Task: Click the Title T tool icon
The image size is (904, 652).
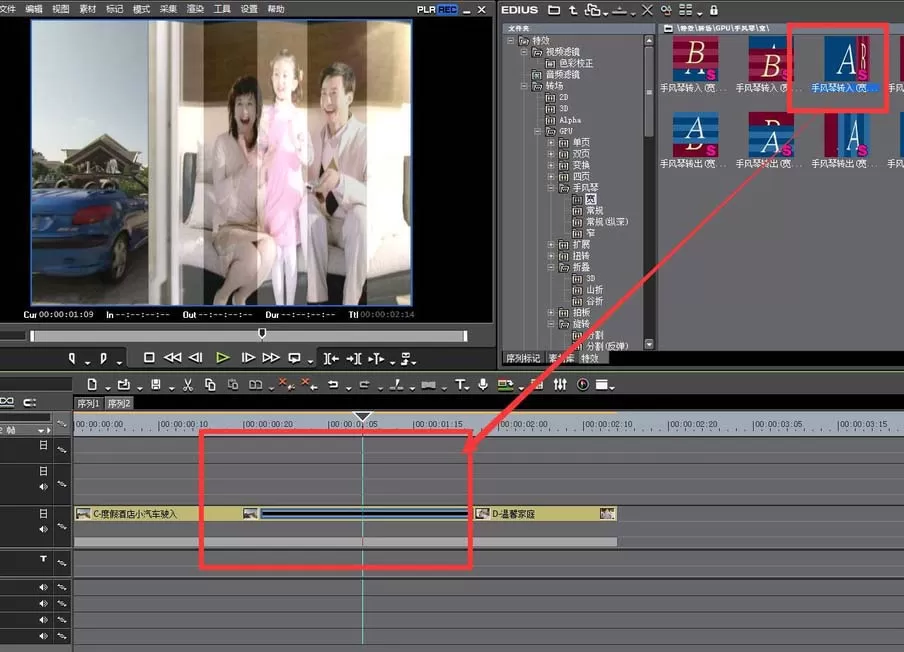Action: pyautogui.click(x=460, y=385)
